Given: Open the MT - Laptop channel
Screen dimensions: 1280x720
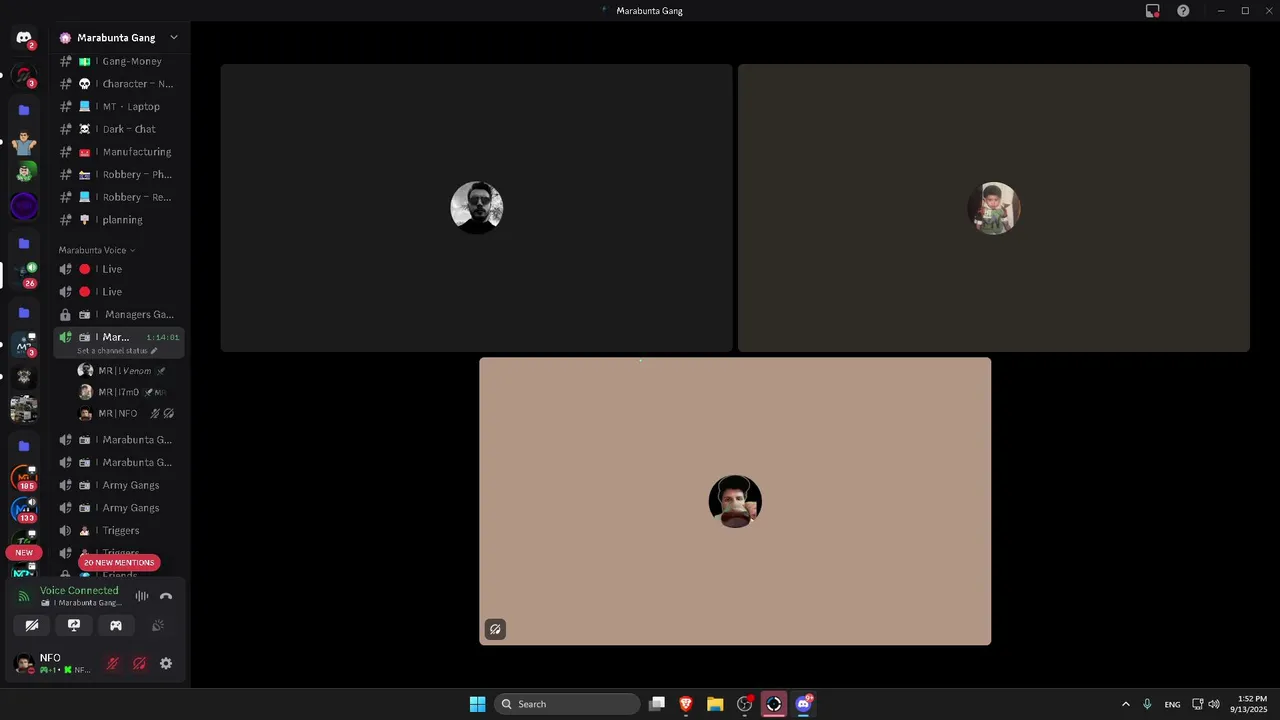Looking at the screenshot, I should point(119,107).
